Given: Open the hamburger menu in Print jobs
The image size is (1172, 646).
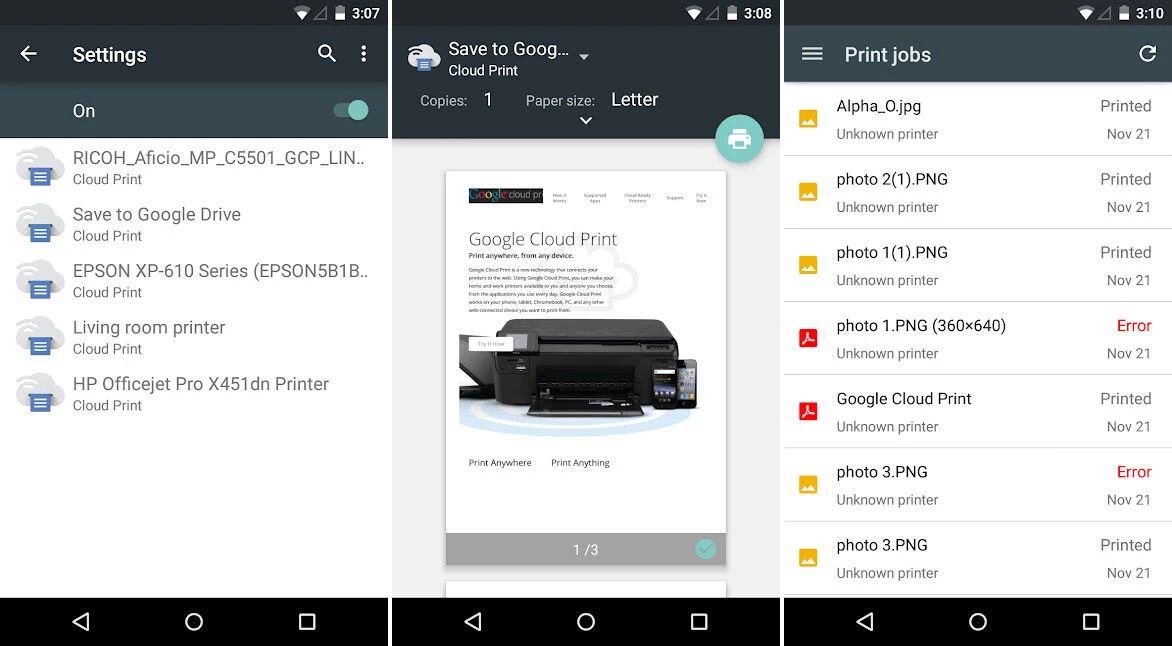Looking at the screenshot, I should (x=812, y=54).
